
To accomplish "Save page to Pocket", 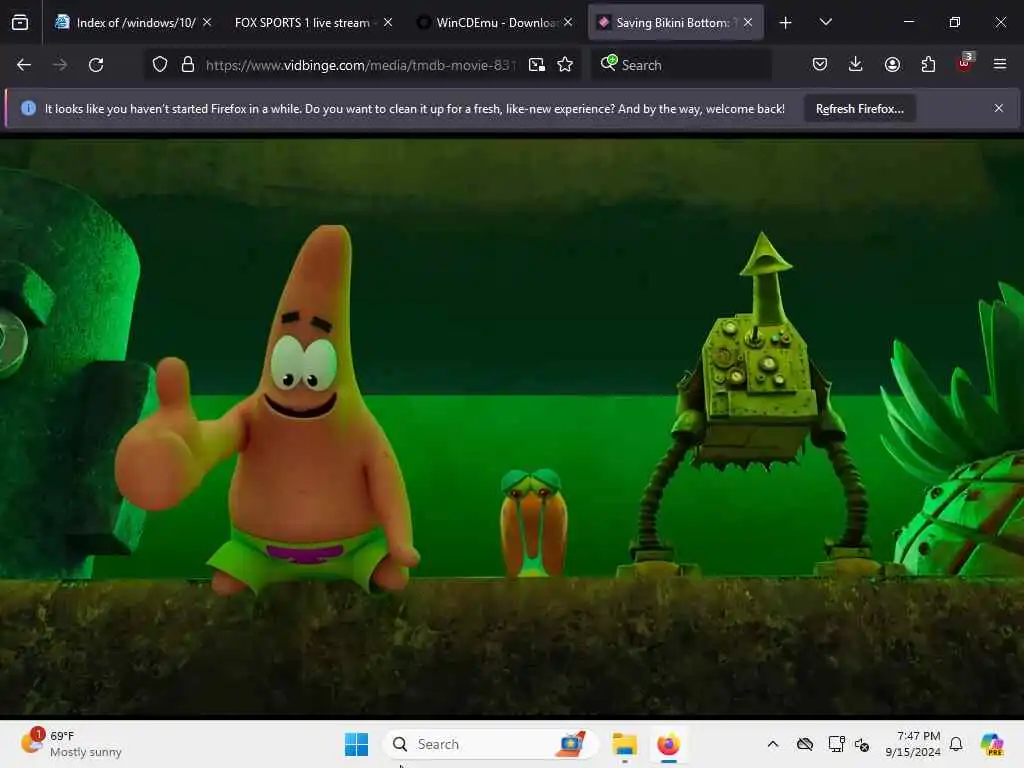I will coord(820,64).
